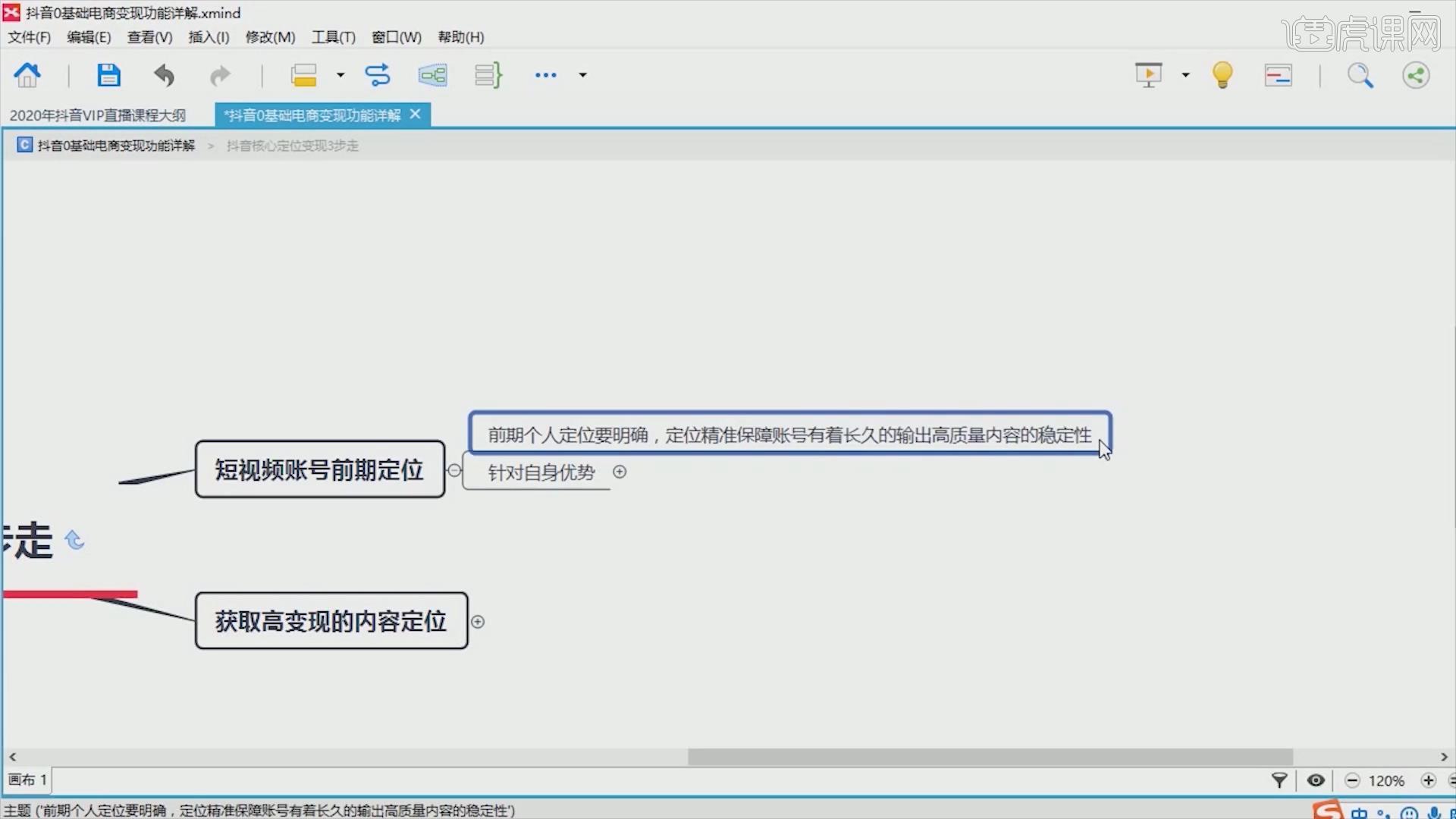Click breadcrumb 抖音核心定位变现3步走

point(293,146)
